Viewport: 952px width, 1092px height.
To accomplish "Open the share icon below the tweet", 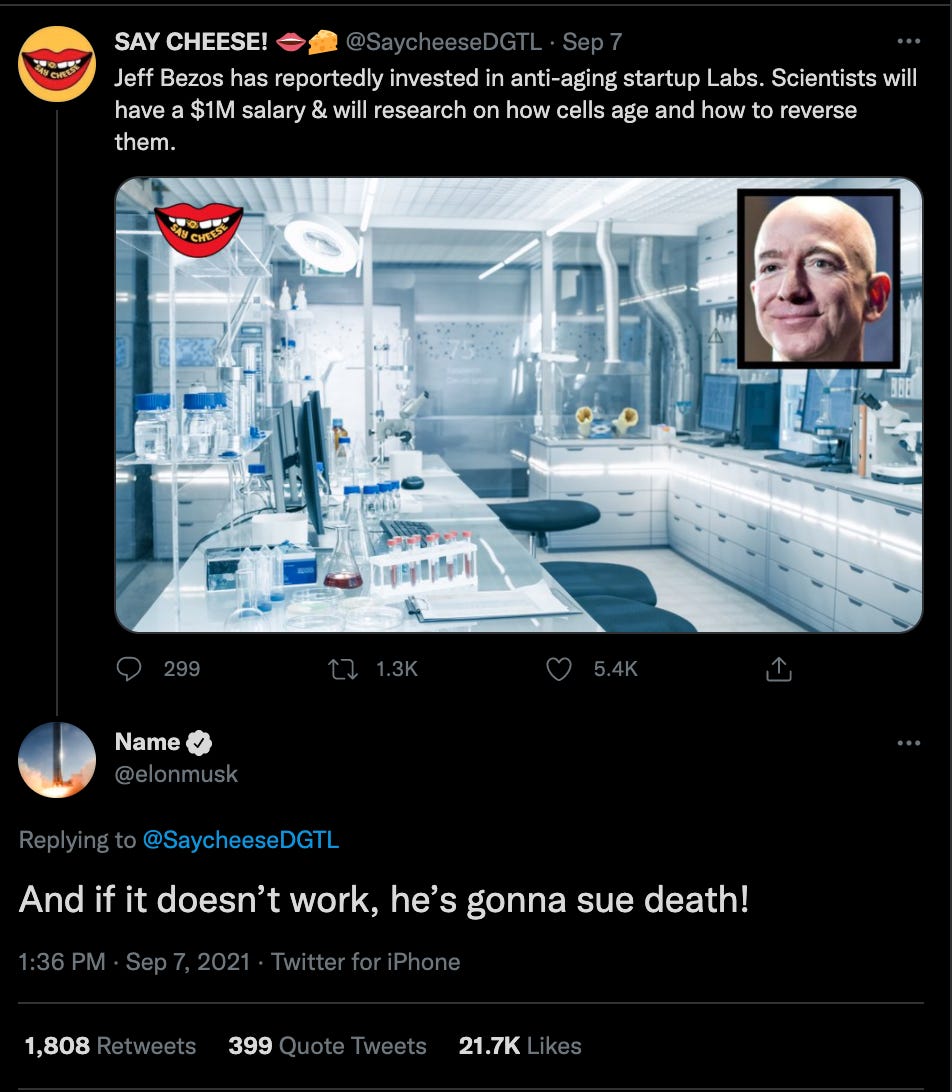I will point(778,669).
